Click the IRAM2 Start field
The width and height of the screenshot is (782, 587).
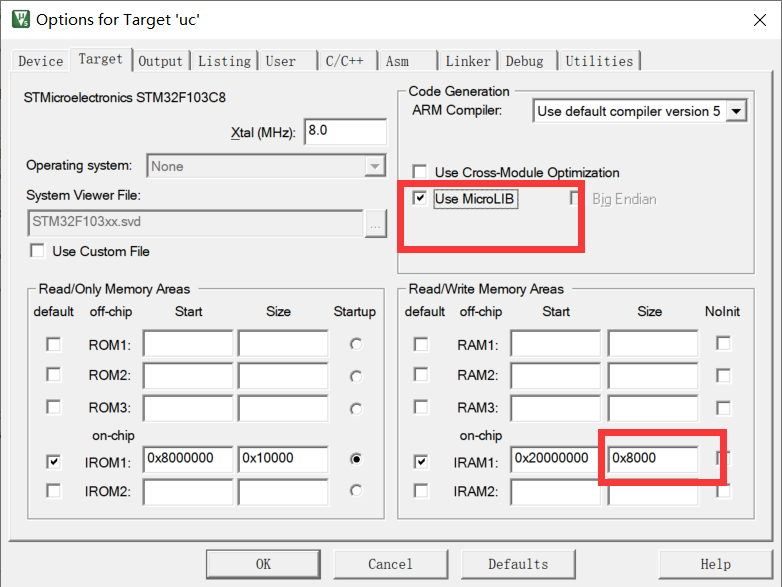555,491
